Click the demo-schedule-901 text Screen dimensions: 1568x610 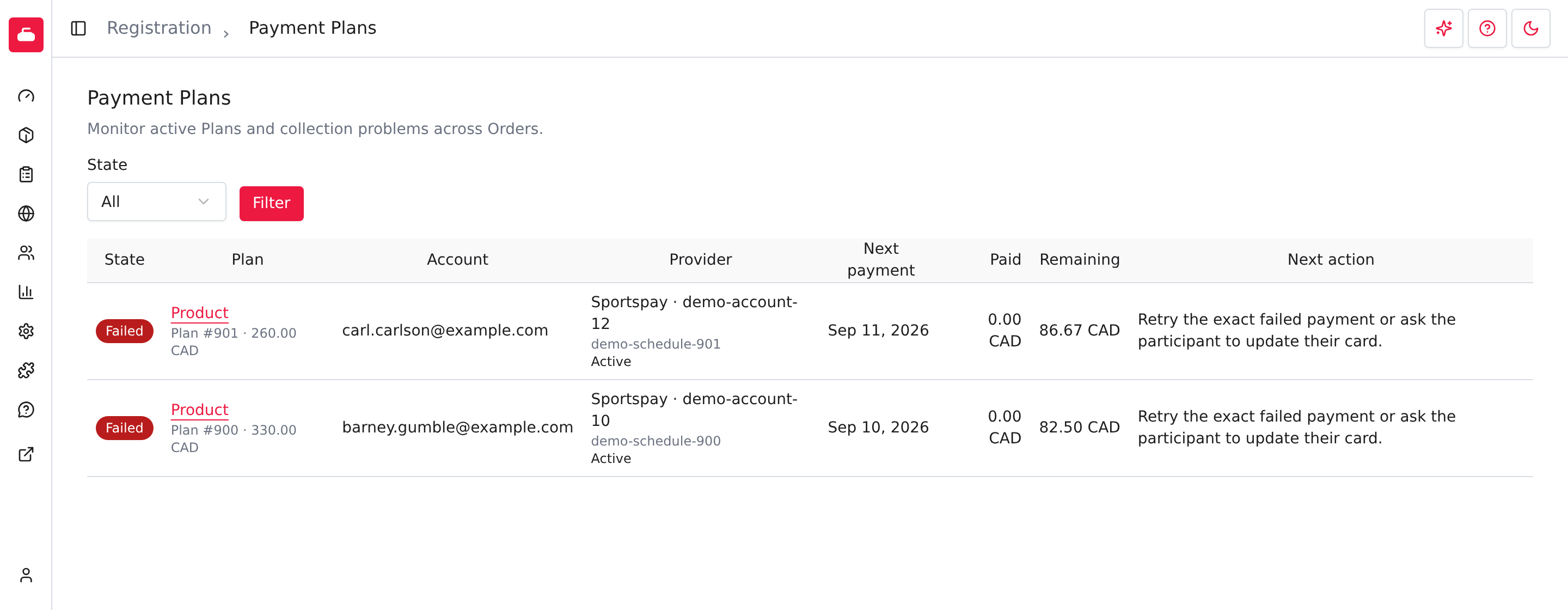(x=656, y=344)
